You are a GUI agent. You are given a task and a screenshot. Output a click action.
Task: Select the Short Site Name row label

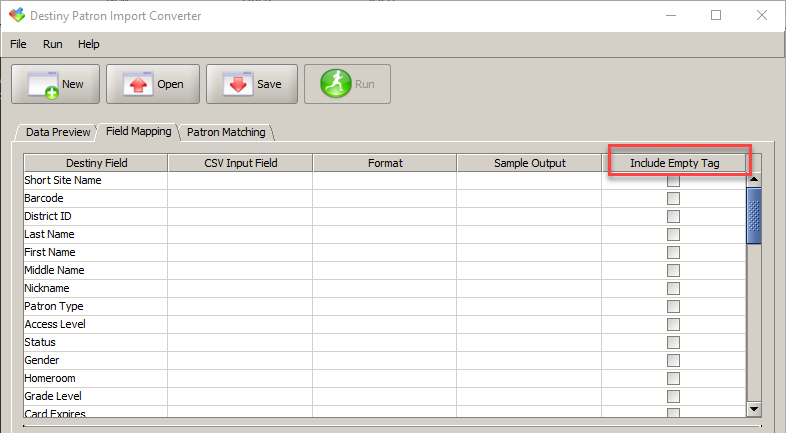point(63,180)
